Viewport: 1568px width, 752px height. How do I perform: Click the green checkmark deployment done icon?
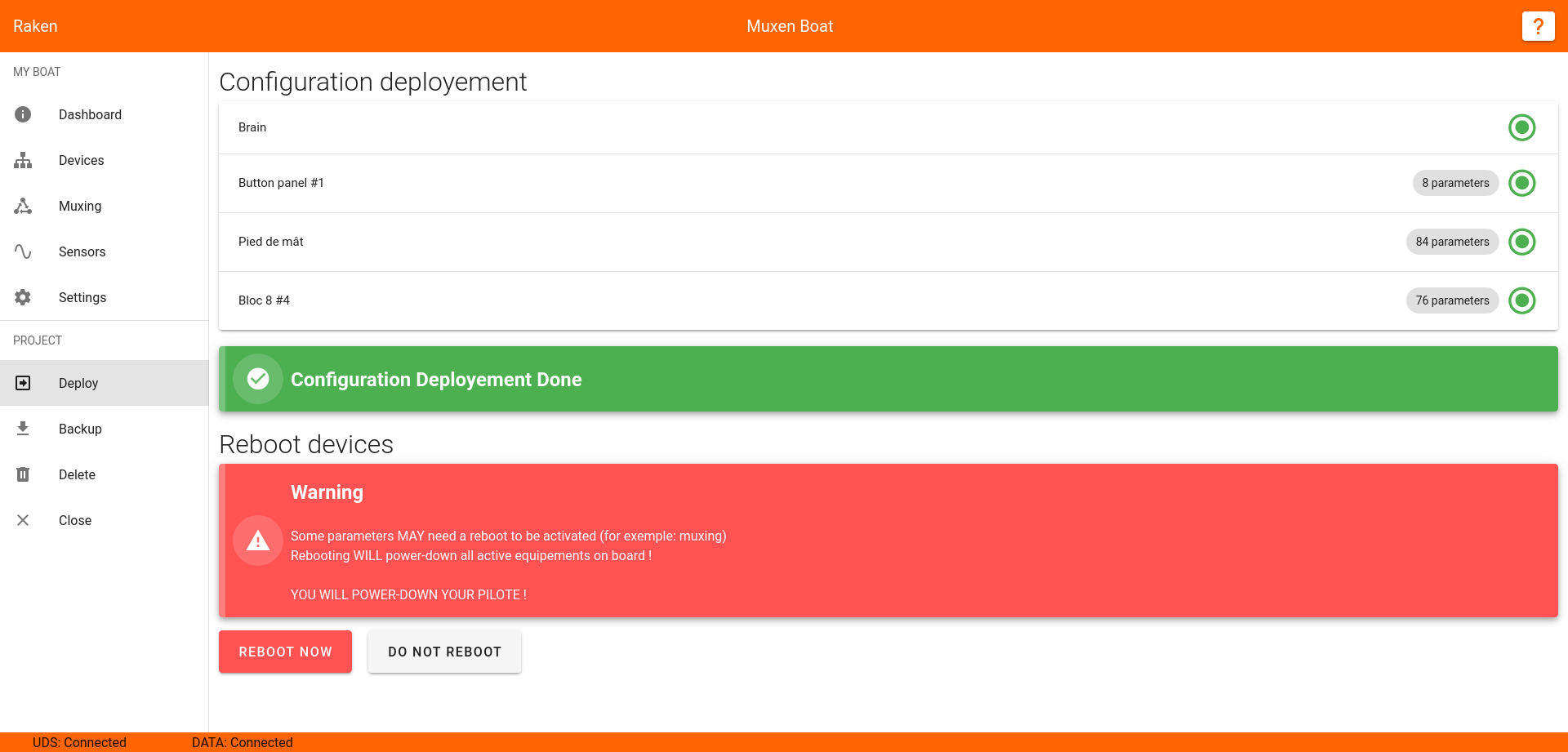tap(258, 379)
